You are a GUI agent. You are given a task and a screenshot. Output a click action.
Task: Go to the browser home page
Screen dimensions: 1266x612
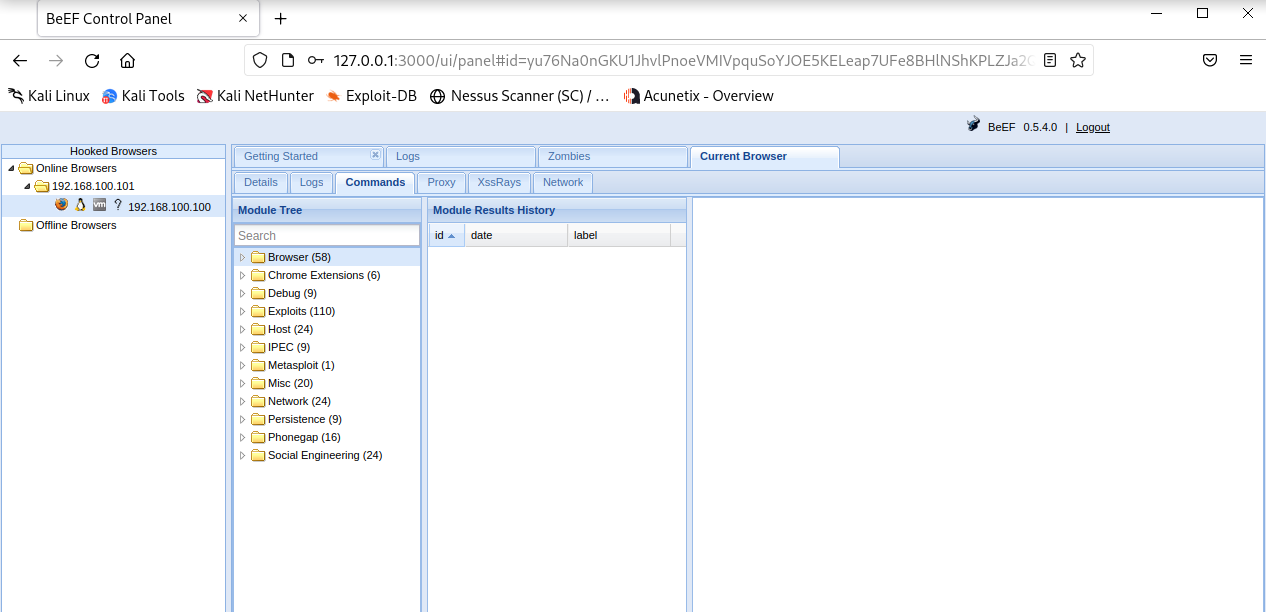tap(127, 60)
